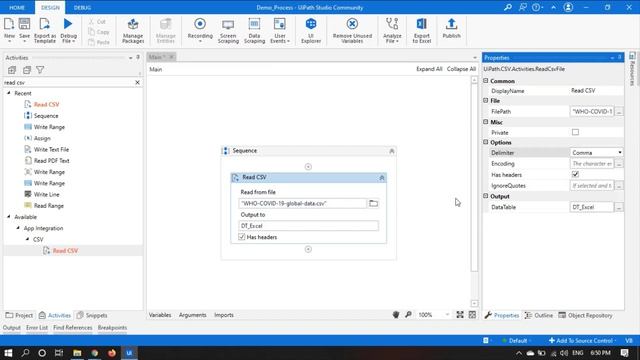The width and height of the screenshot is (640, 360).
Task: Switch to the Project tab
Action: click(19, 316)
